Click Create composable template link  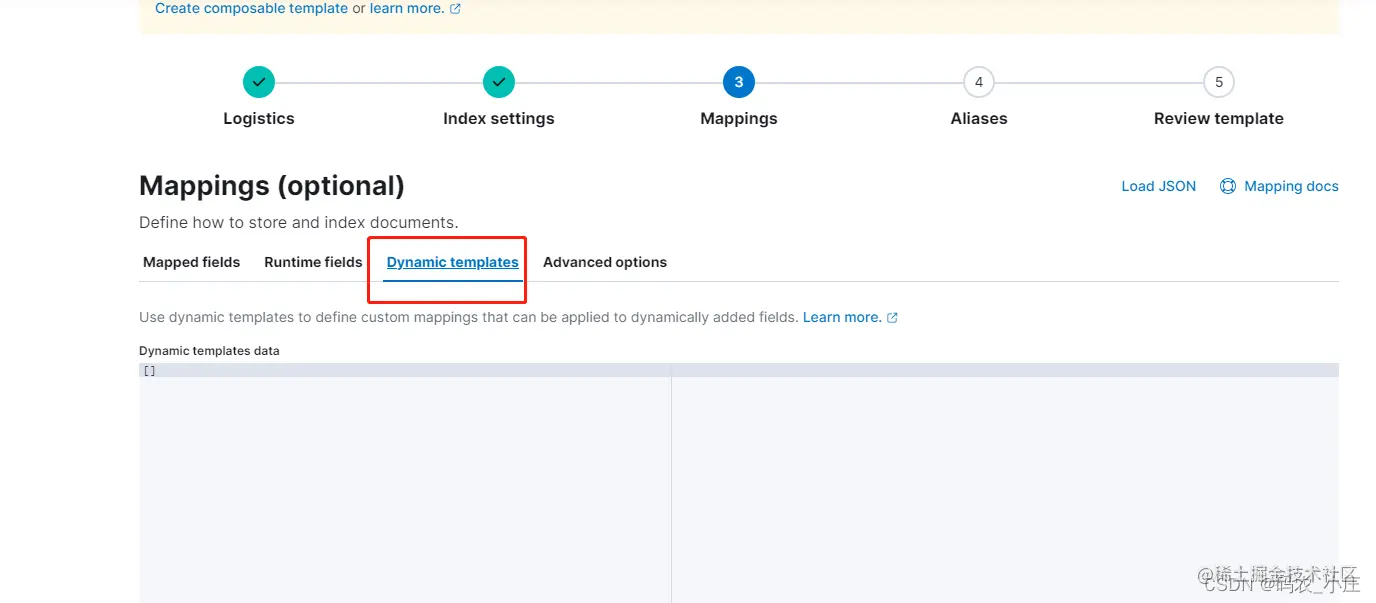[x=252, y=8]
